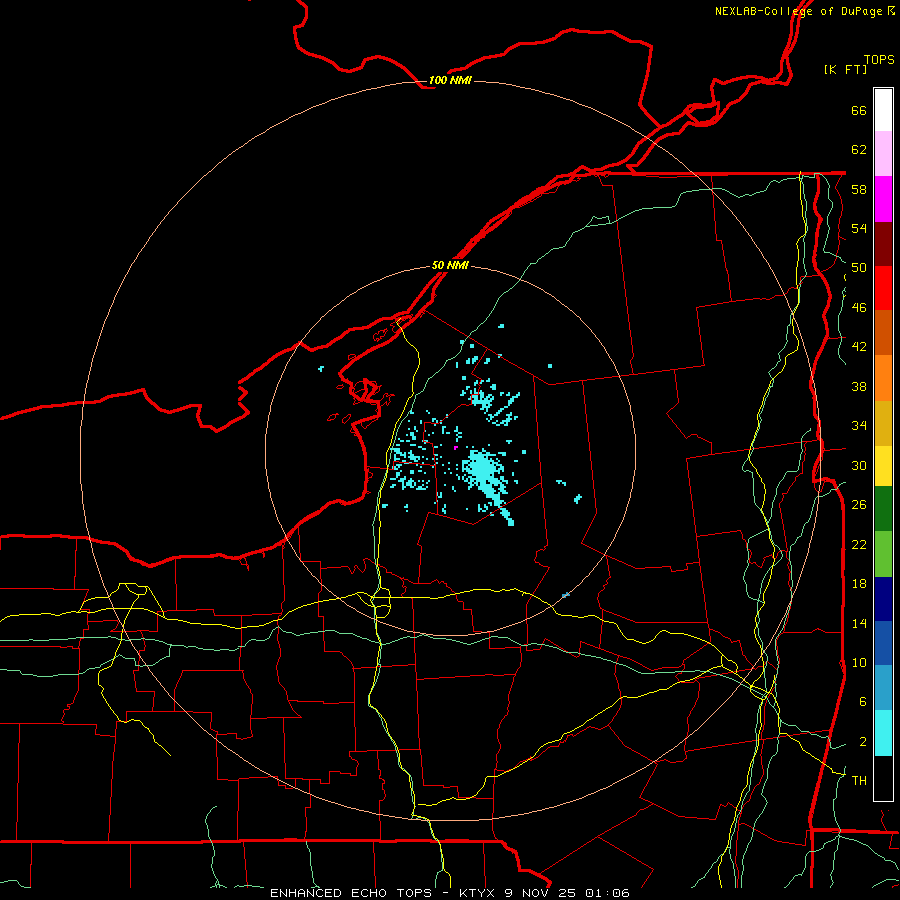
Task: Click the magenta 58 kft legend swatch
Action: click(883, 199)
